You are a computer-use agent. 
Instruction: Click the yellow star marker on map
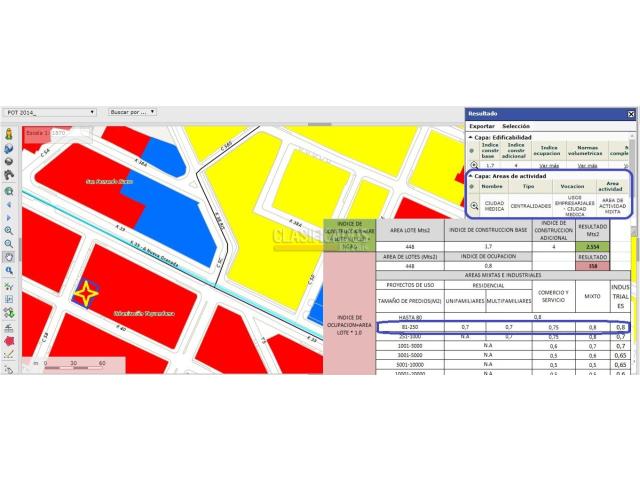pos(87,294)
